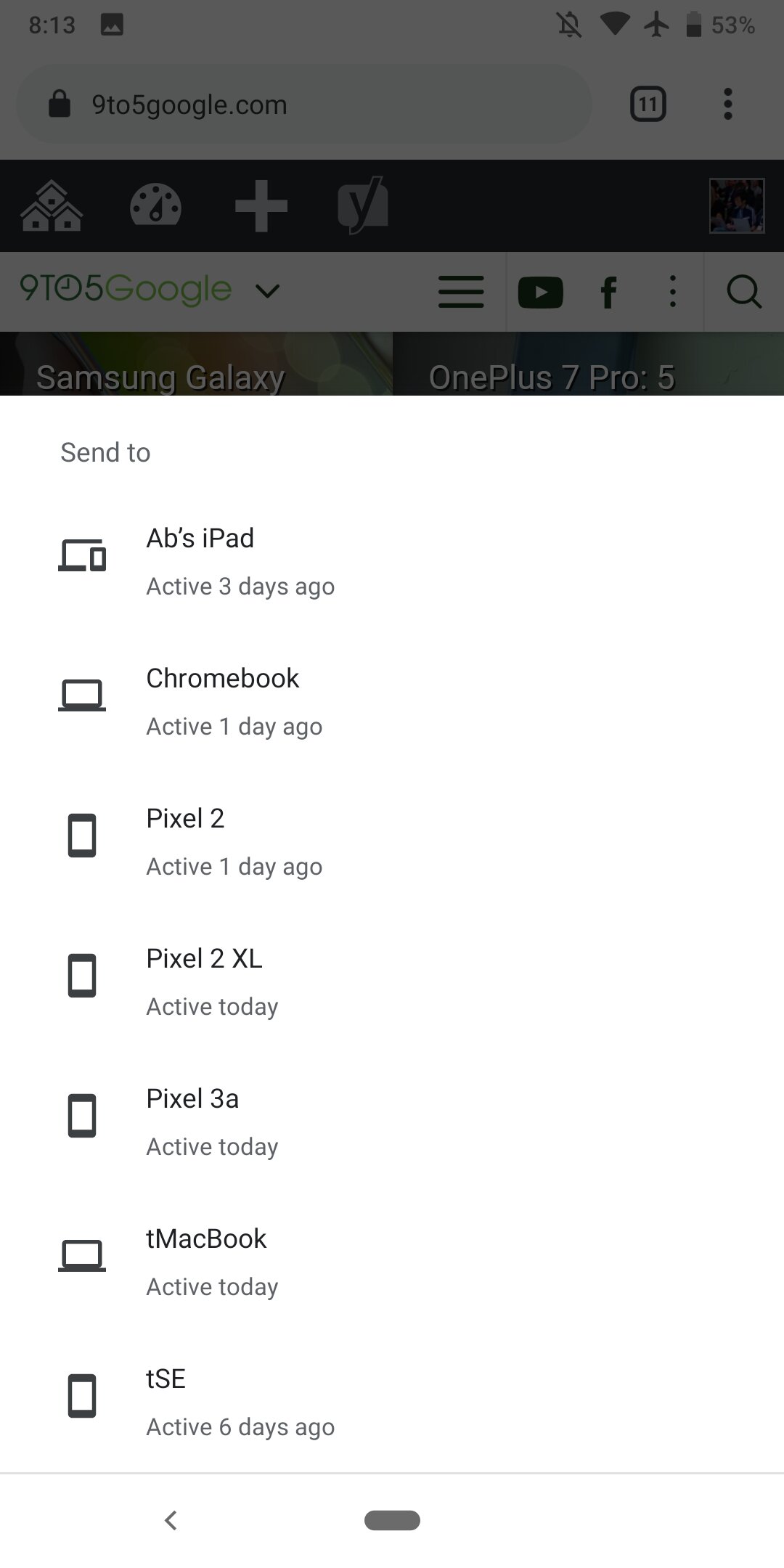The width and height of the screenshot is (784, 1568).
Task: Open the Chrome tab switcher showing 11
Action: [x=648, y=105]
